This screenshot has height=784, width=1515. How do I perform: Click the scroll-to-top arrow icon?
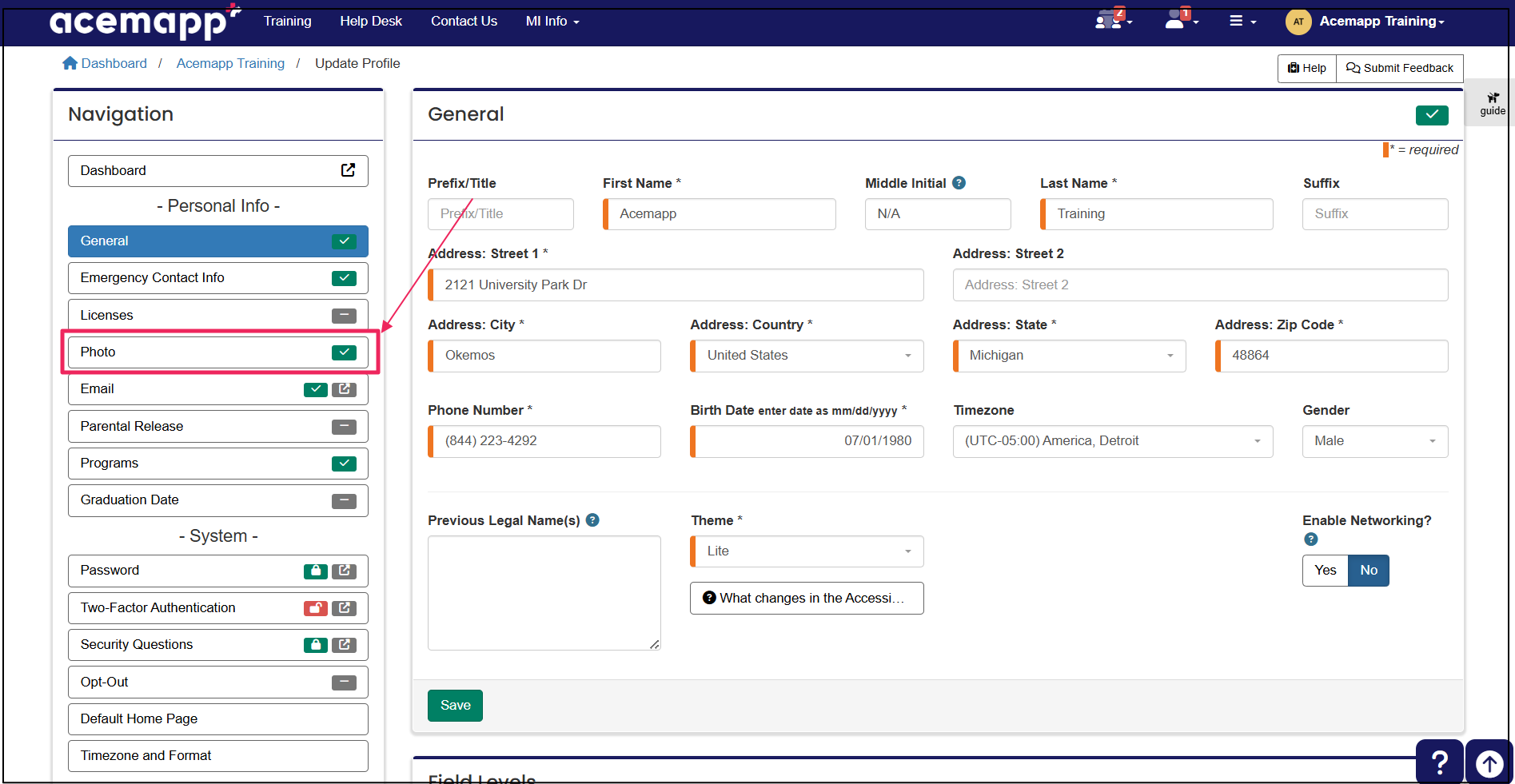(1489, 763)
